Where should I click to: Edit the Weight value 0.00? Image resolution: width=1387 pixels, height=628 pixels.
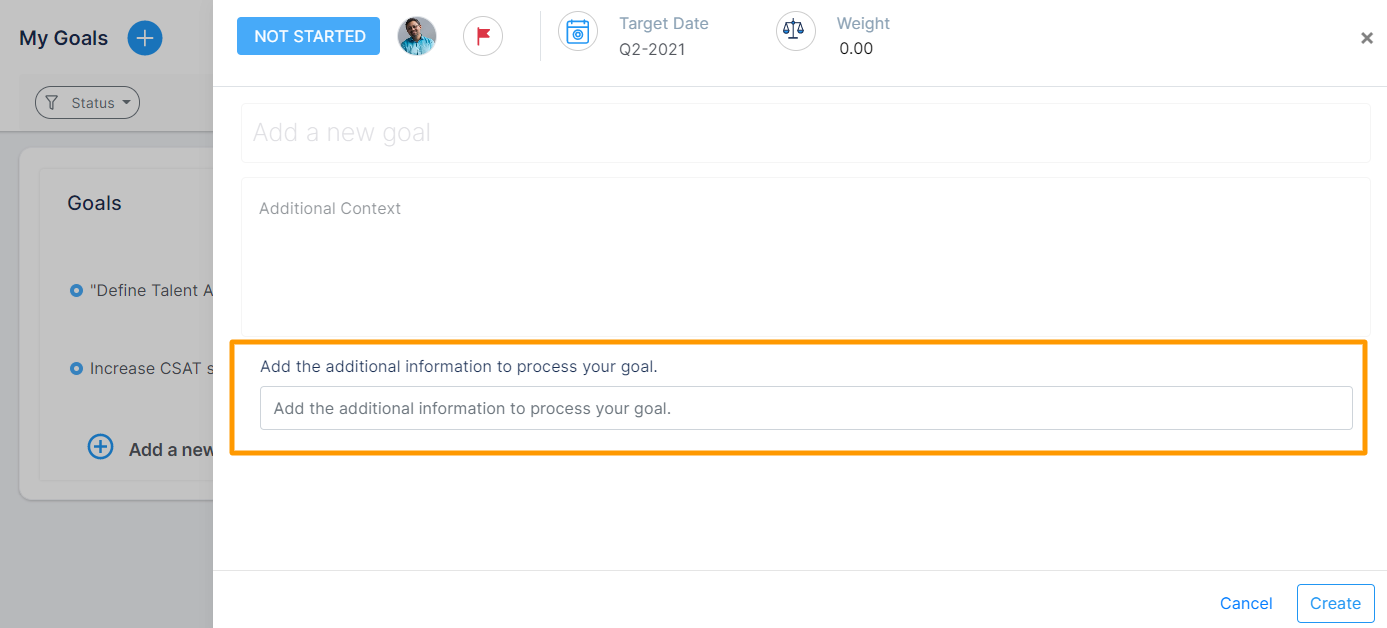[856, 48]
